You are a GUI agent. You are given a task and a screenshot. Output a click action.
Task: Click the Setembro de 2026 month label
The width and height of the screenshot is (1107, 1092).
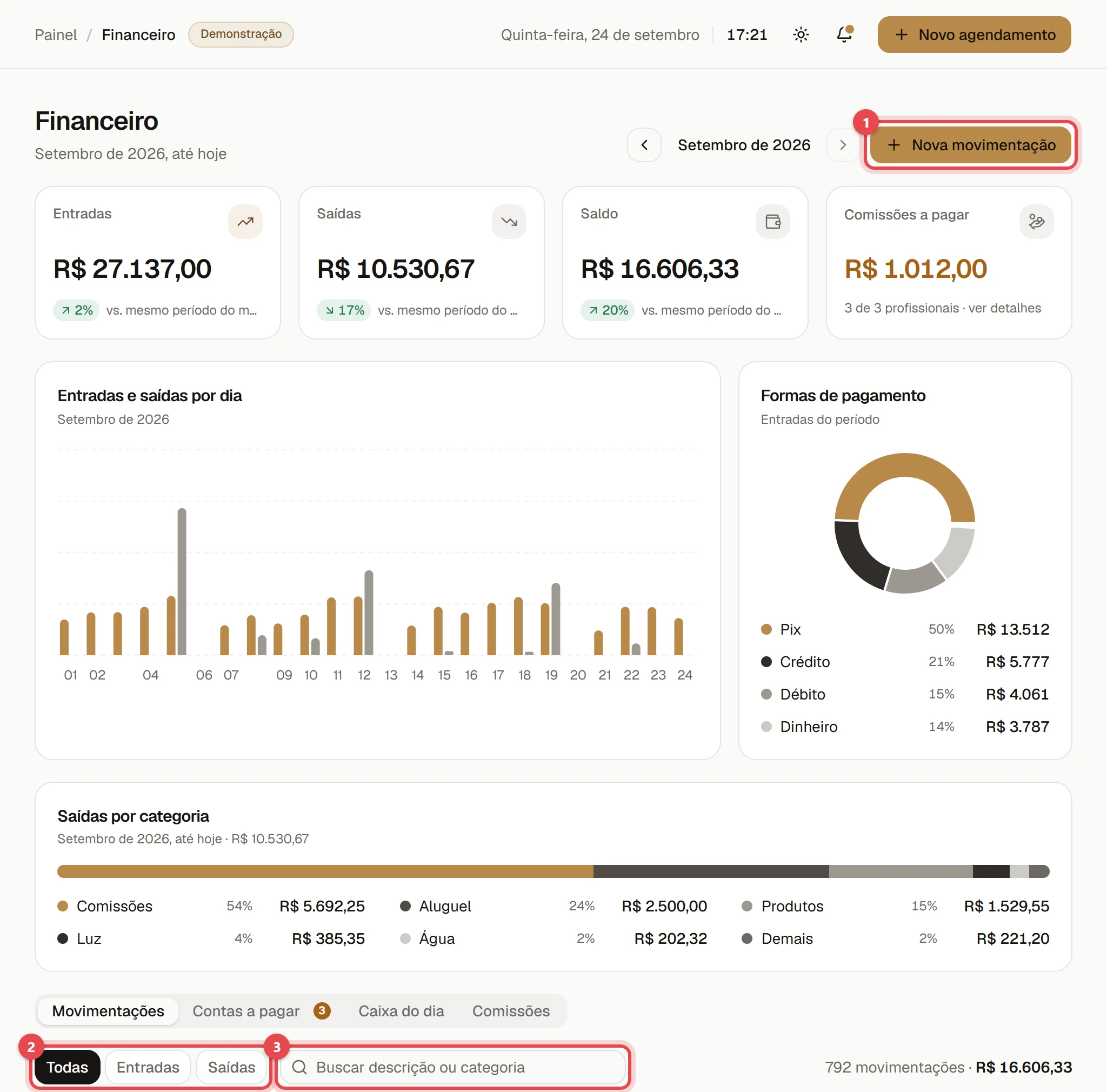click(744, 145)
